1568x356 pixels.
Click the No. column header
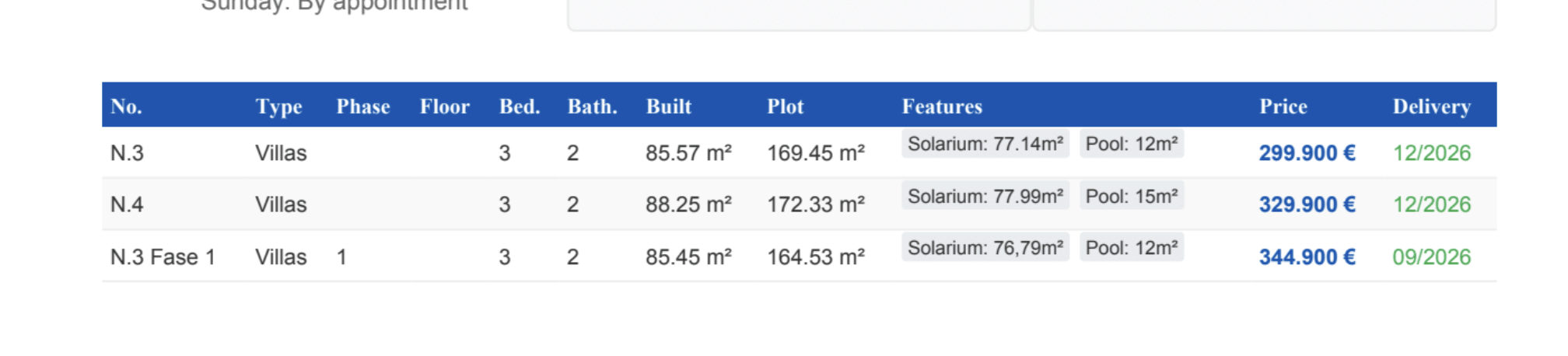point(126,106)
